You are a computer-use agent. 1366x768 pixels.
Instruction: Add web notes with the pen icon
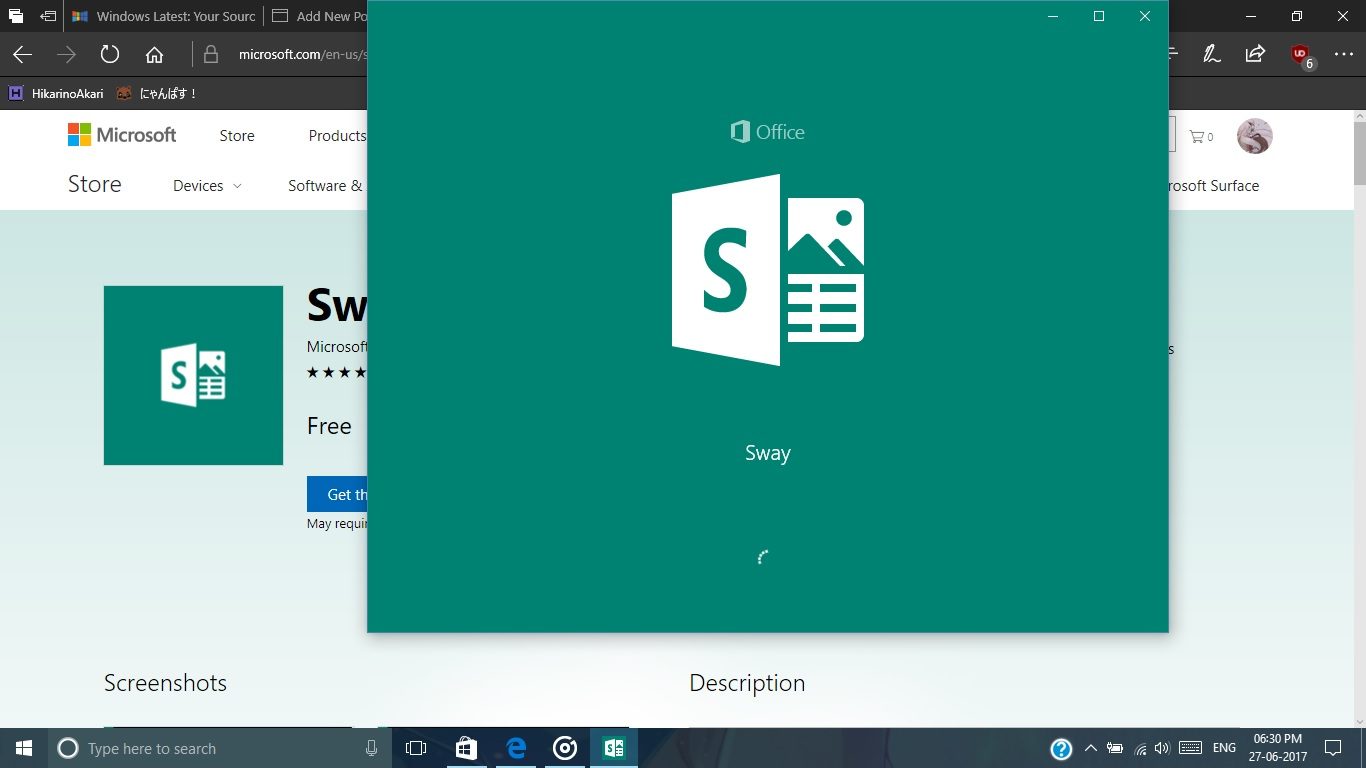[1212, 54]
